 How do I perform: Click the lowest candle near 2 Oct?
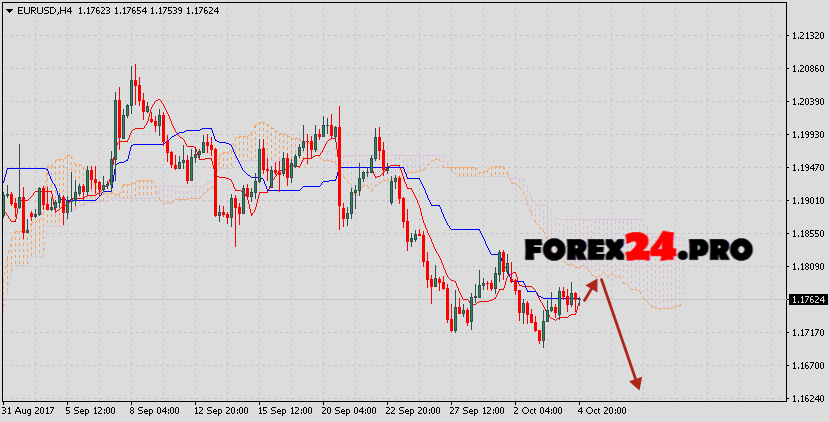[542, 340]
